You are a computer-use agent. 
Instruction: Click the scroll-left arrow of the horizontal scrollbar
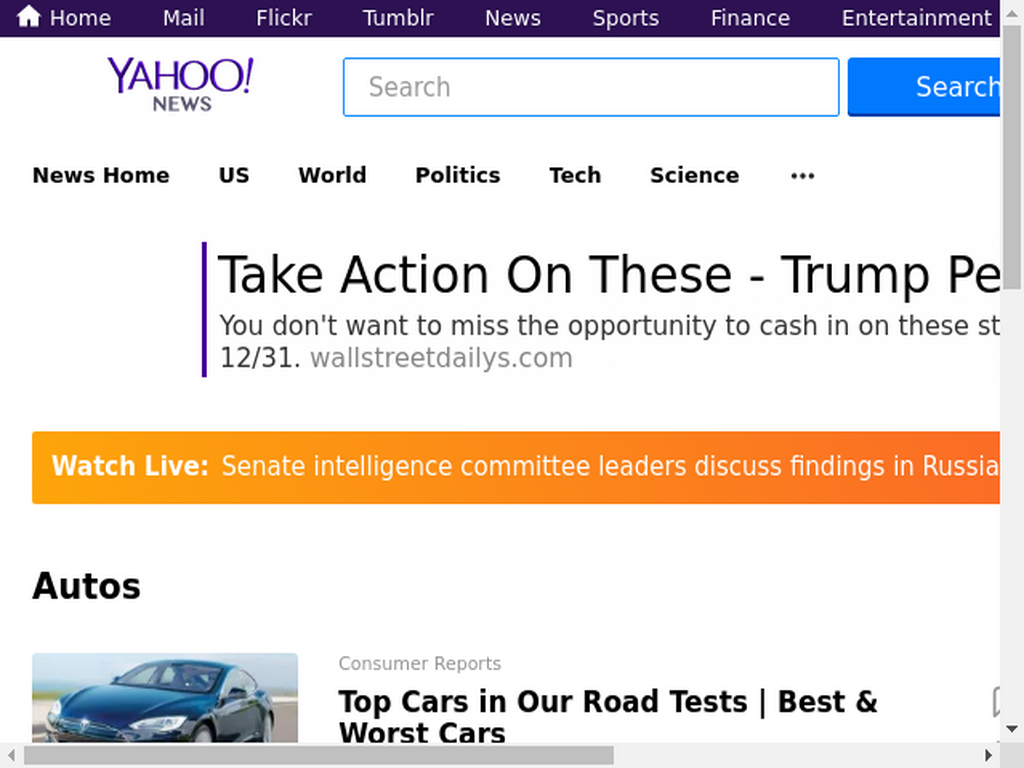11,756
